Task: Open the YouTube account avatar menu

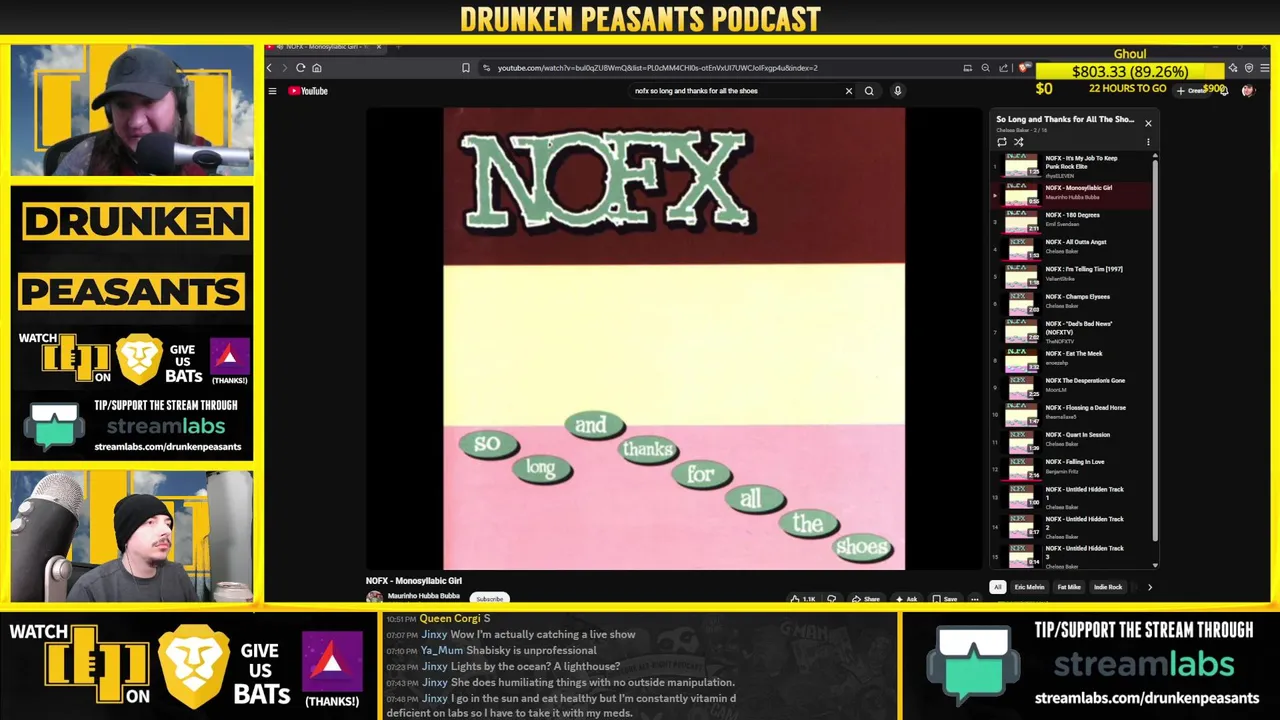Action: coord(1247,91)
